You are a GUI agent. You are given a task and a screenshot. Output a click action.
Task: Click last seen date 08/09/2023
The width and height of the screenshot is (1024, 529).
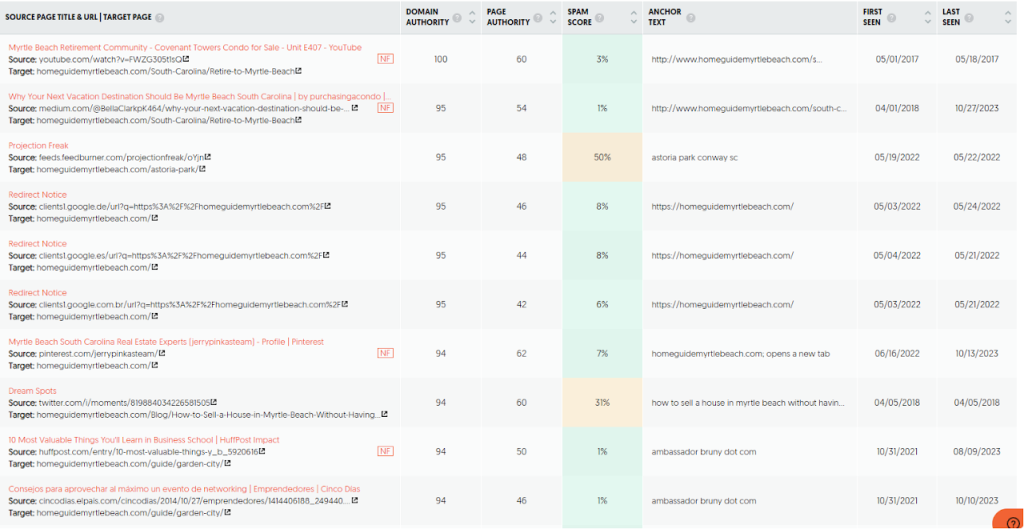point(977,451)
